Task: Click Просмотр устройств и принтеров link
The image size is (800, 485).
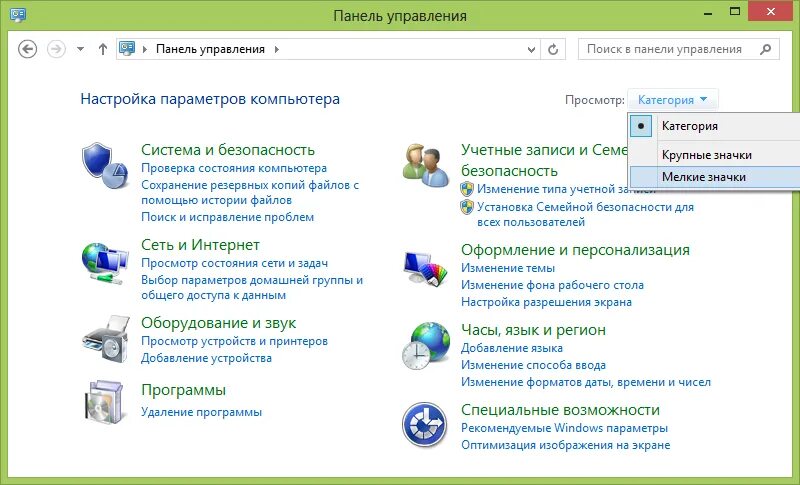Action: coord(234,341)
